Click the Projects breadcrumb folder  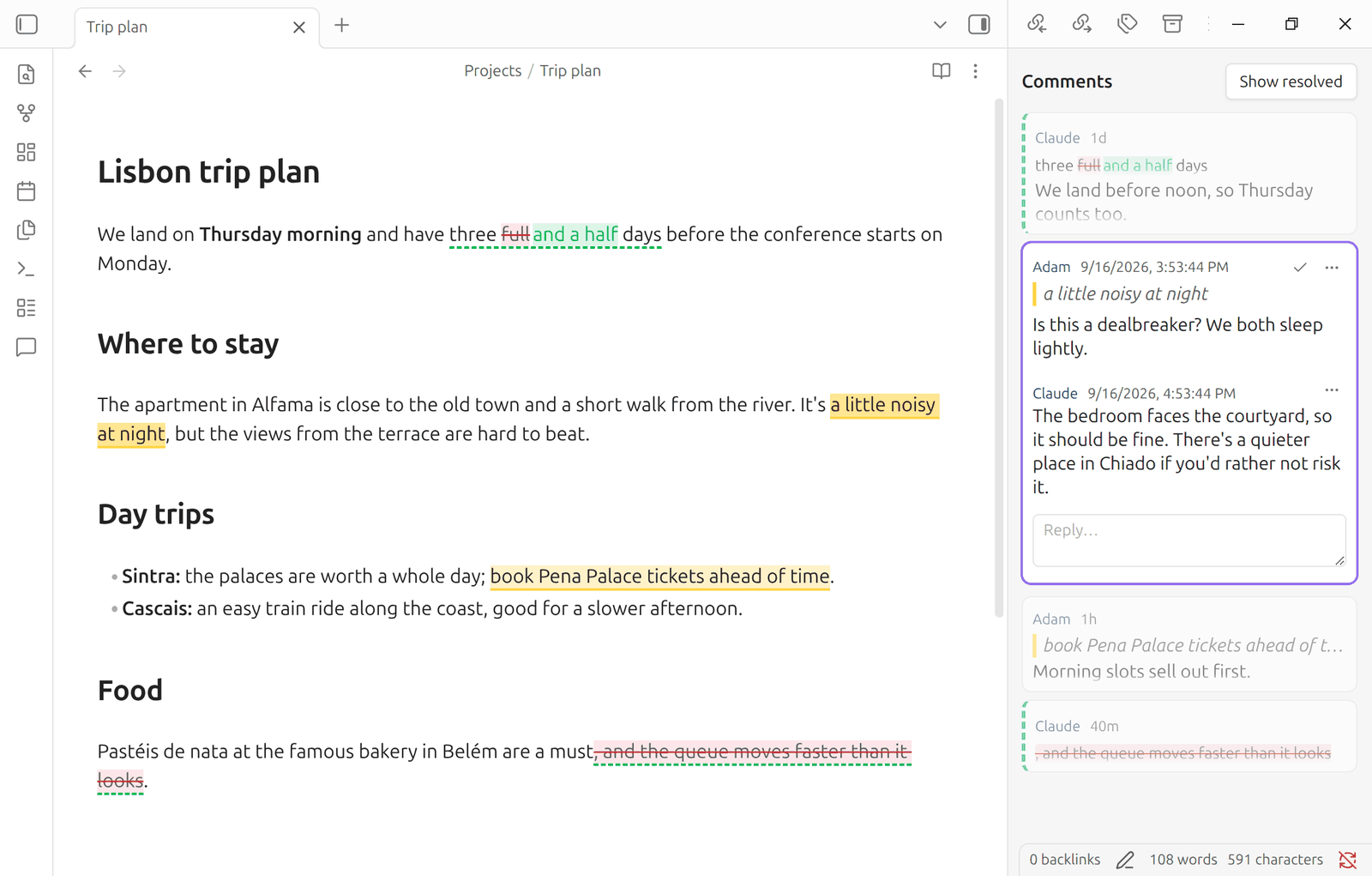(x=492, y=71)
